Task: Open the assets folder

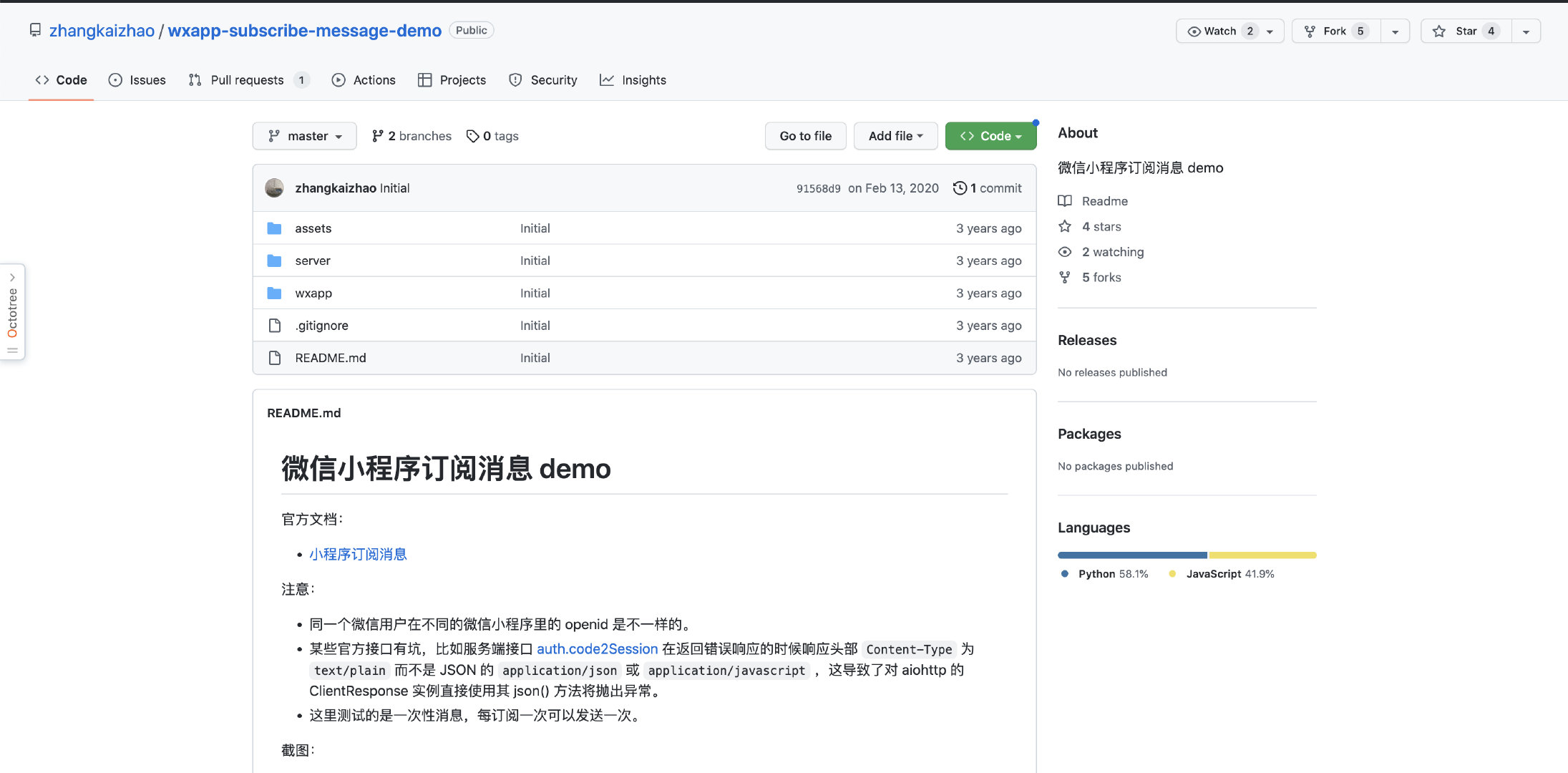Action: tap(313, 228)
